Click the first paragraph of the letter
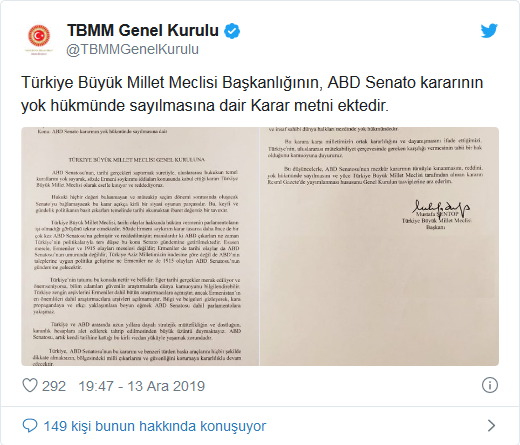The image size is (520, 445). click(137, 179)
